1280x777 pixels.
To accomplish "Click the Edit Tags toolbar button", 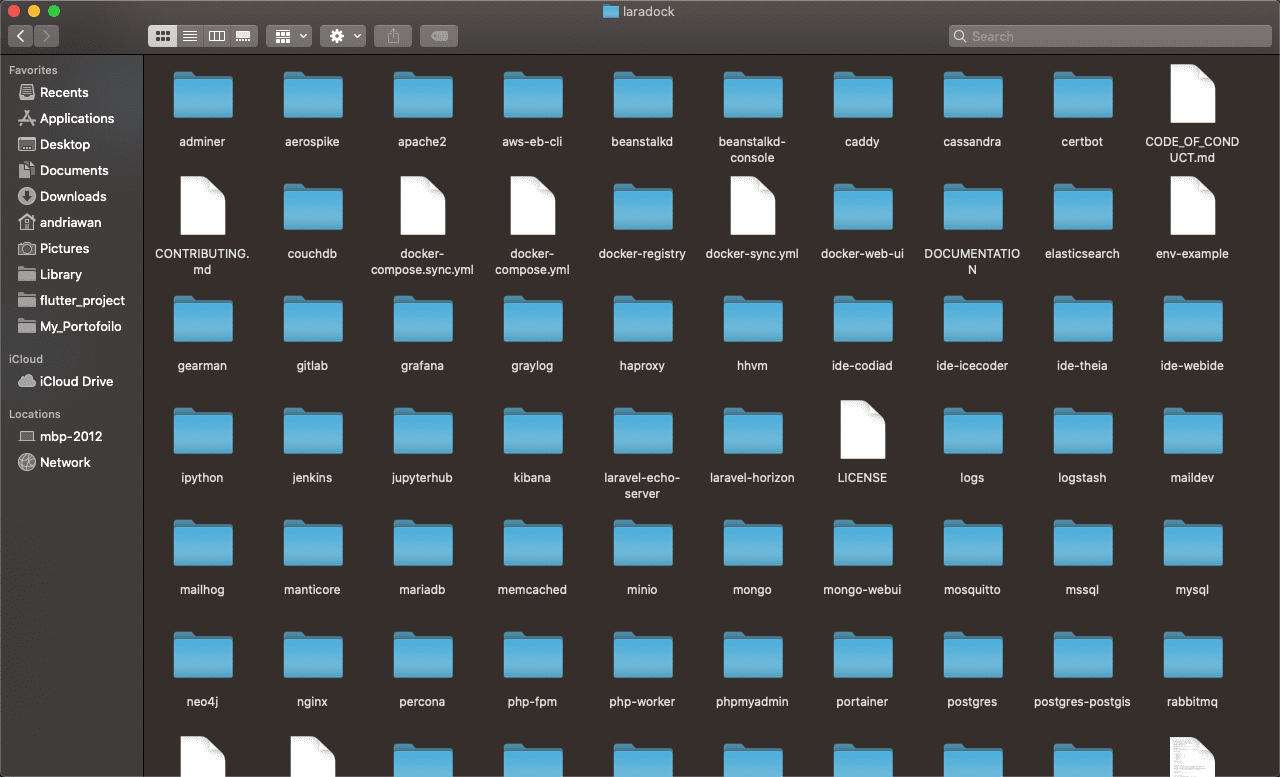I will (x=439, y=36).
